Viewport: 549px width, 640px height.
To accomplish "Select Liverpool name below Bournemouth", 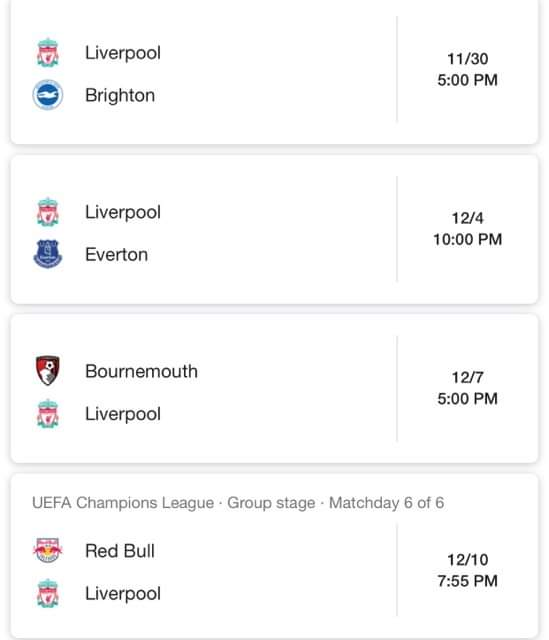I will [123, 414].
